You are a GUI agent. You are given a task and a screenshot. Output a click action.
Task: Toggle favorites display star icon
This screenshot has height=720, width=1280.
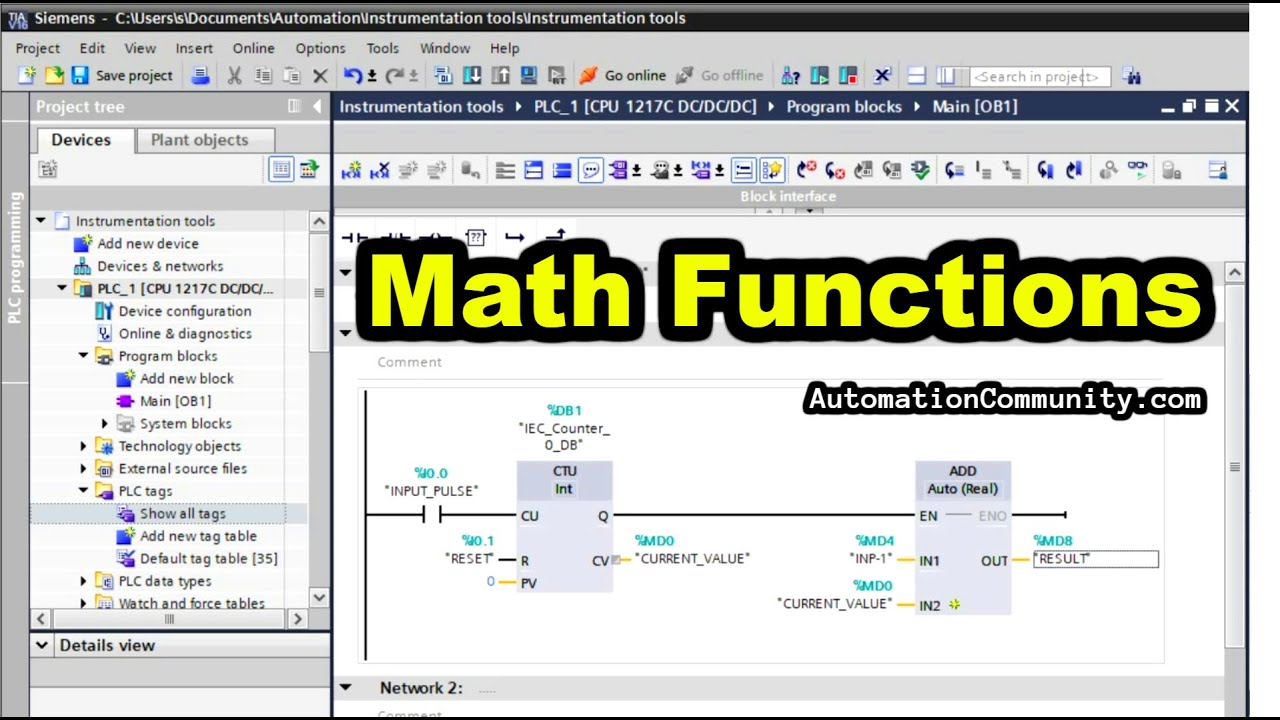[x=771, y=170]
